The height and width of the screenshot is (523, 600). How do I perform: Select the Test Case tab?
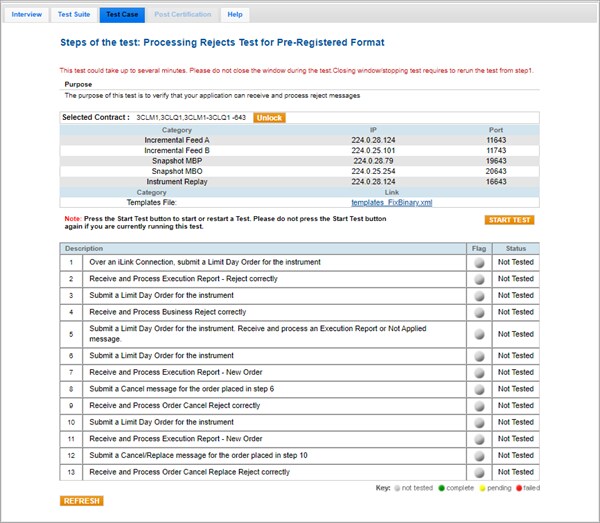click(x=122, y=15)
